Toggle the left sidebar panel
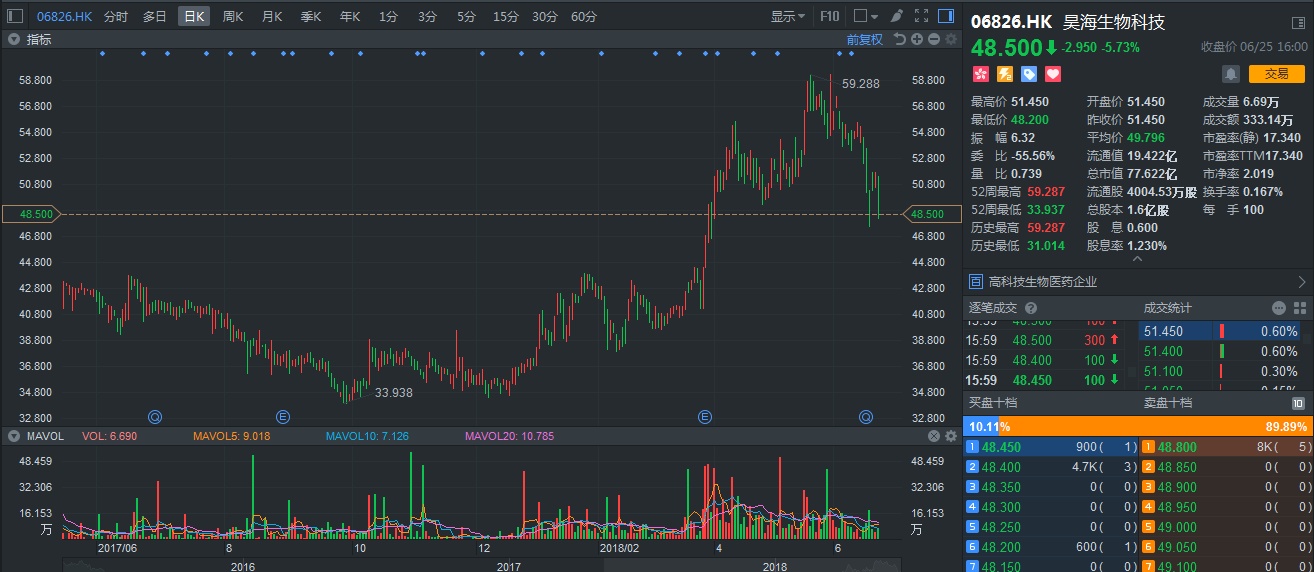The width and height of the screenshot is (1314, 572). (x=15, y=16)
